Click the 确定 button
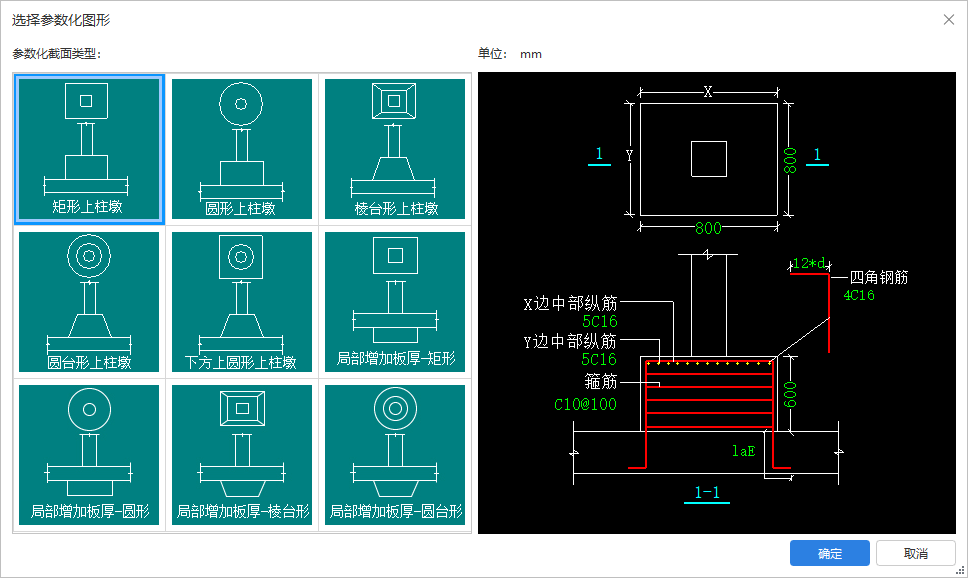 830,553
